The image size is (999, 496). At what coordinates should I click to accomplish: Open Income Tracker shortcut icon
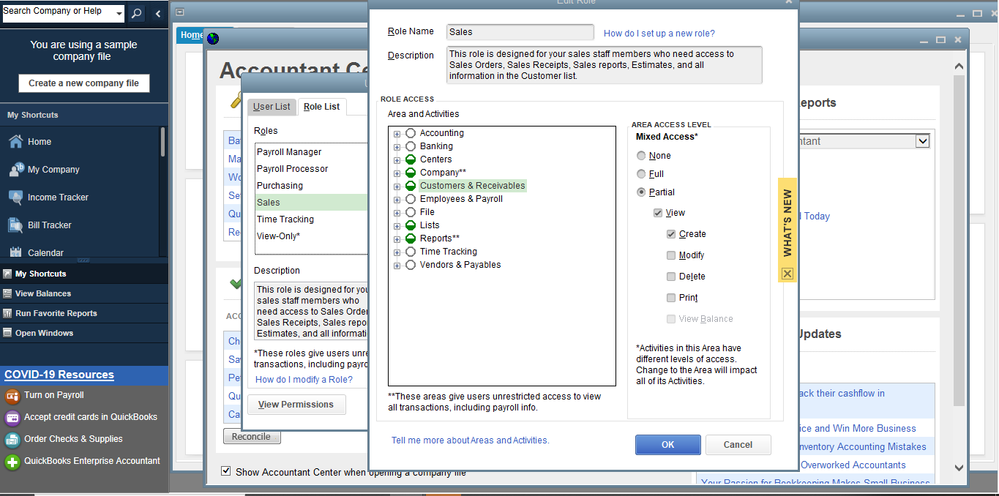coord(16,197)
